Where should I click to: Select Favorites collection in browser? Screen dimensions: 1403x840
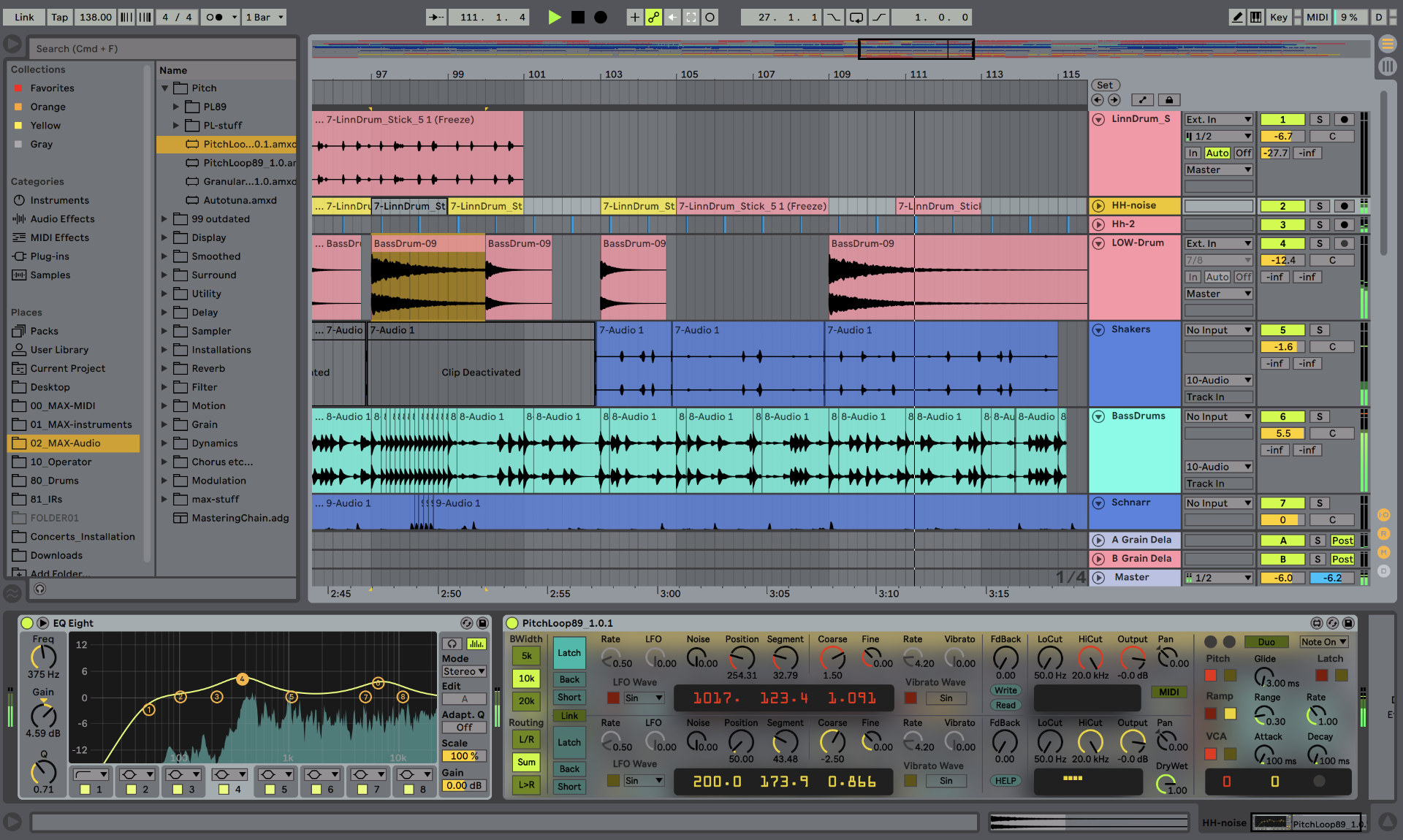coord(51,88)
